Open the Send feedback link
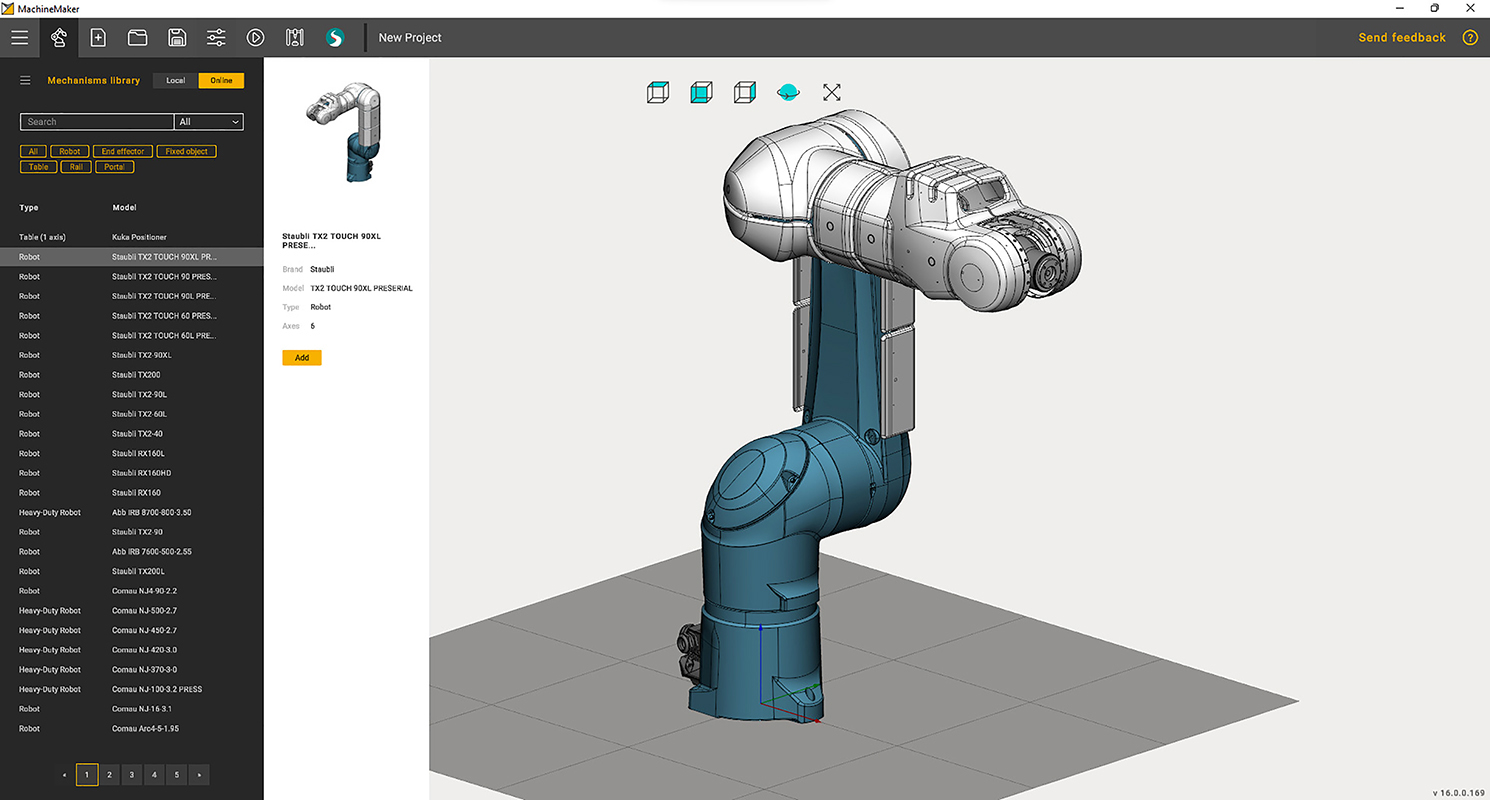Screen dimensions: 1490x800 point(1402,37)
